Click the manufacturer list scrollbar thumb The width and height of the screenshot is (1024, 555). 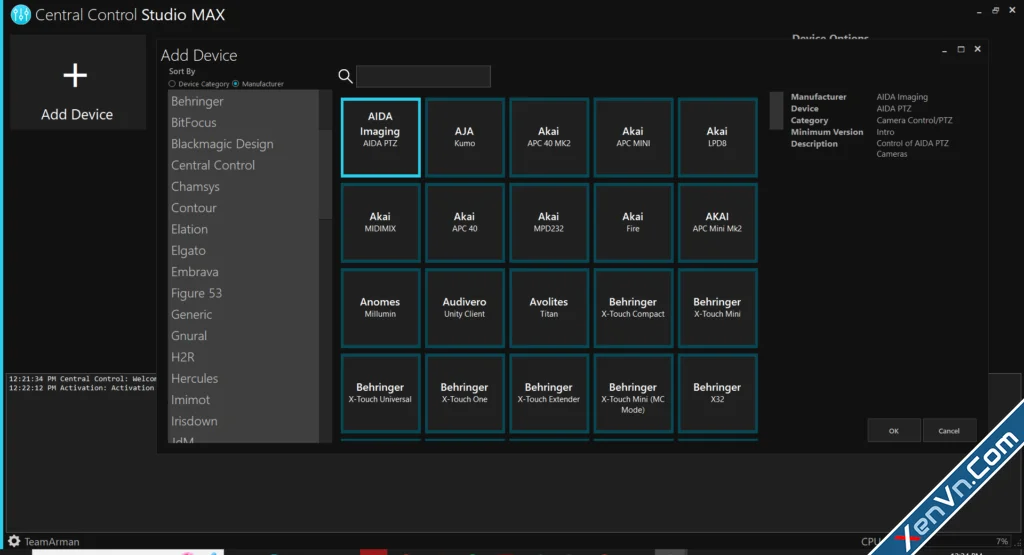tap(325, 174)
